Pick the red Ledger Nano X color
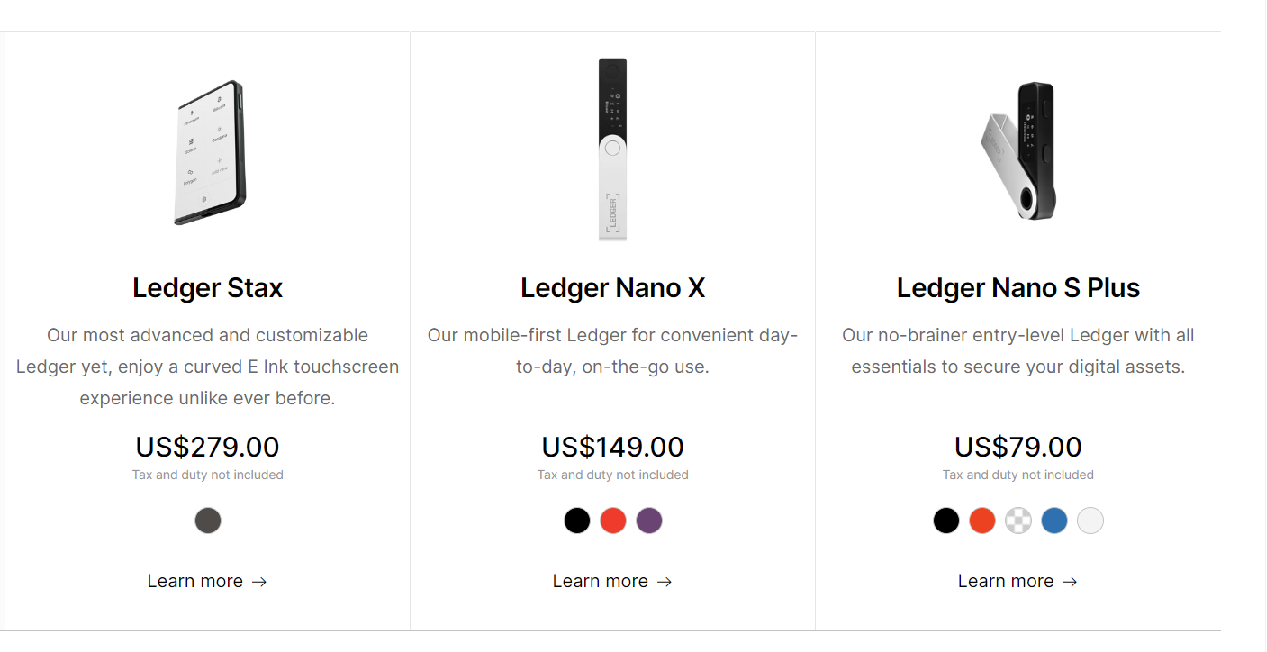The height and width of the screenshot is (652, 1267). 613,521
